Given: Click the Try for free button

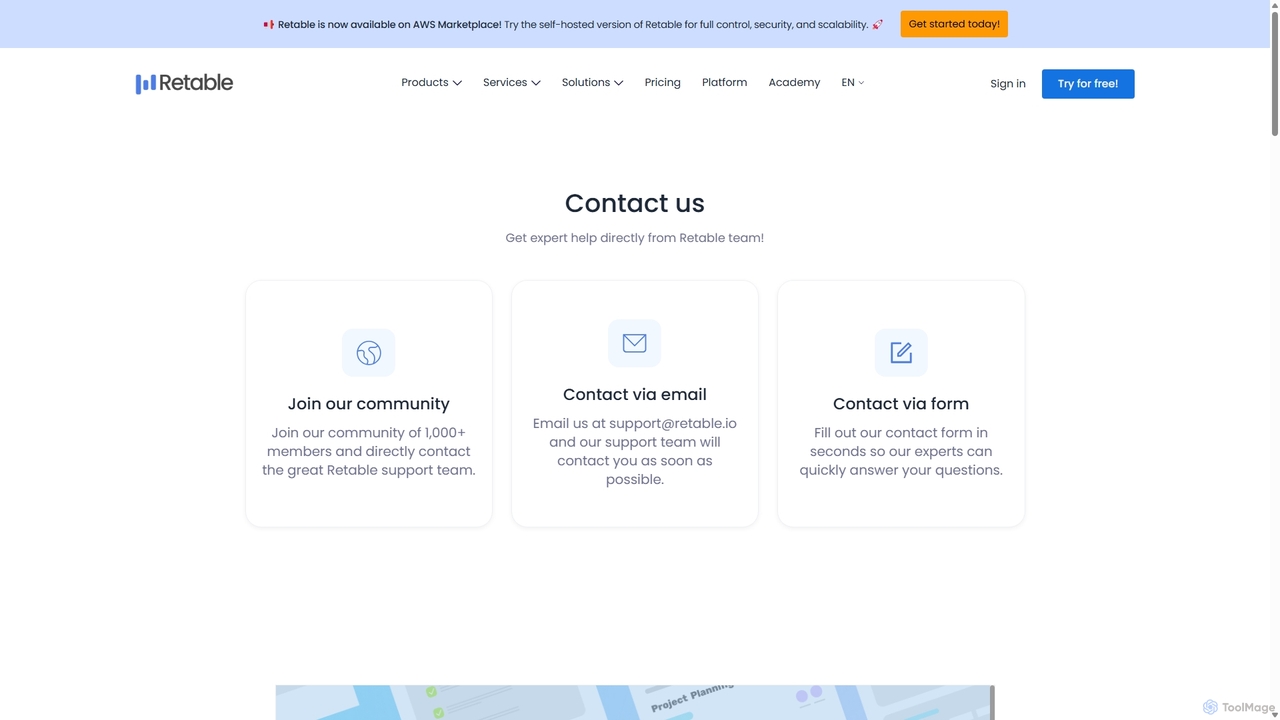Looking at the screenshot, I should [x=1088, y=84].
